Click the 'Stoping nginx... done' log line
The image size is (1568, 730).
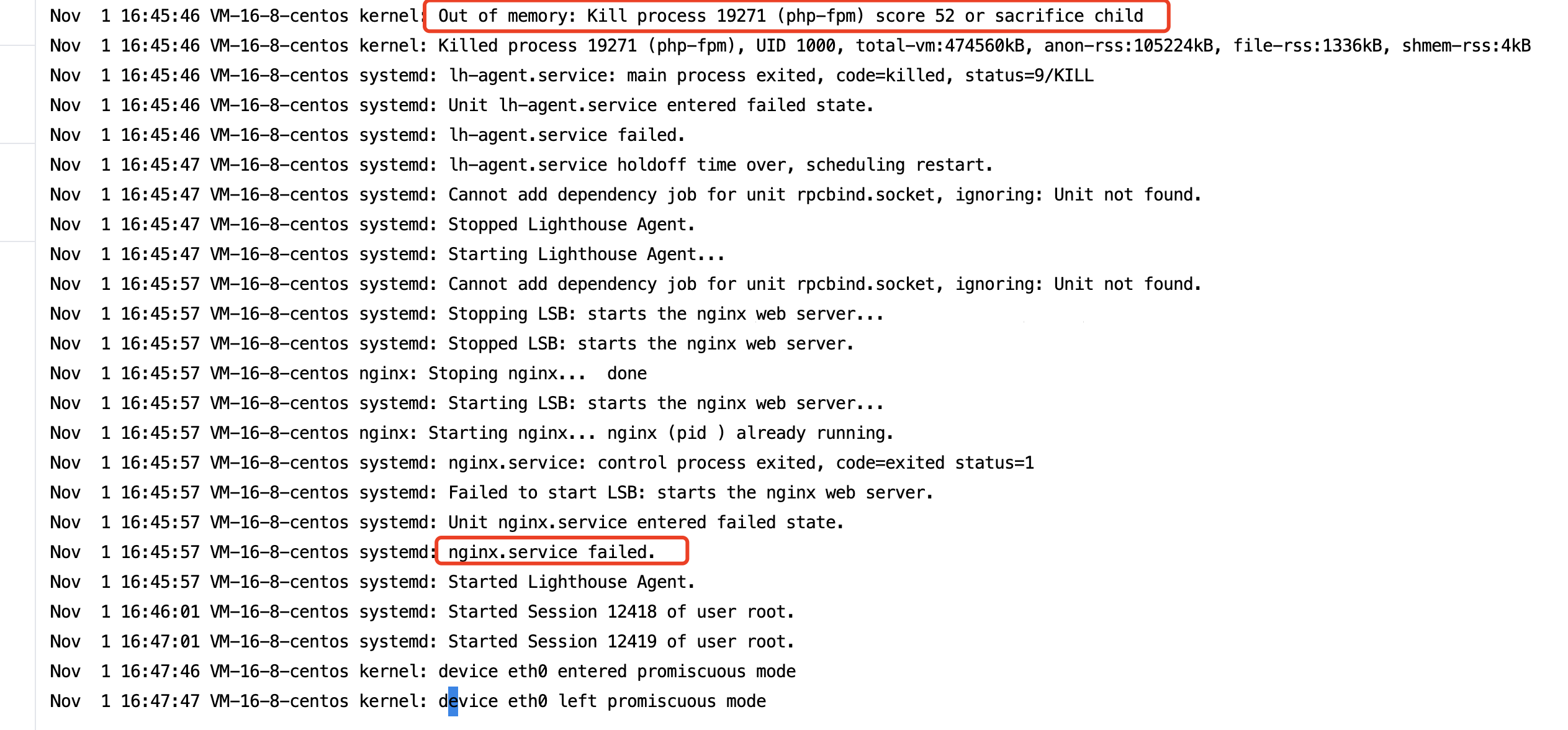pyautogui.click(x=348, y=373)
